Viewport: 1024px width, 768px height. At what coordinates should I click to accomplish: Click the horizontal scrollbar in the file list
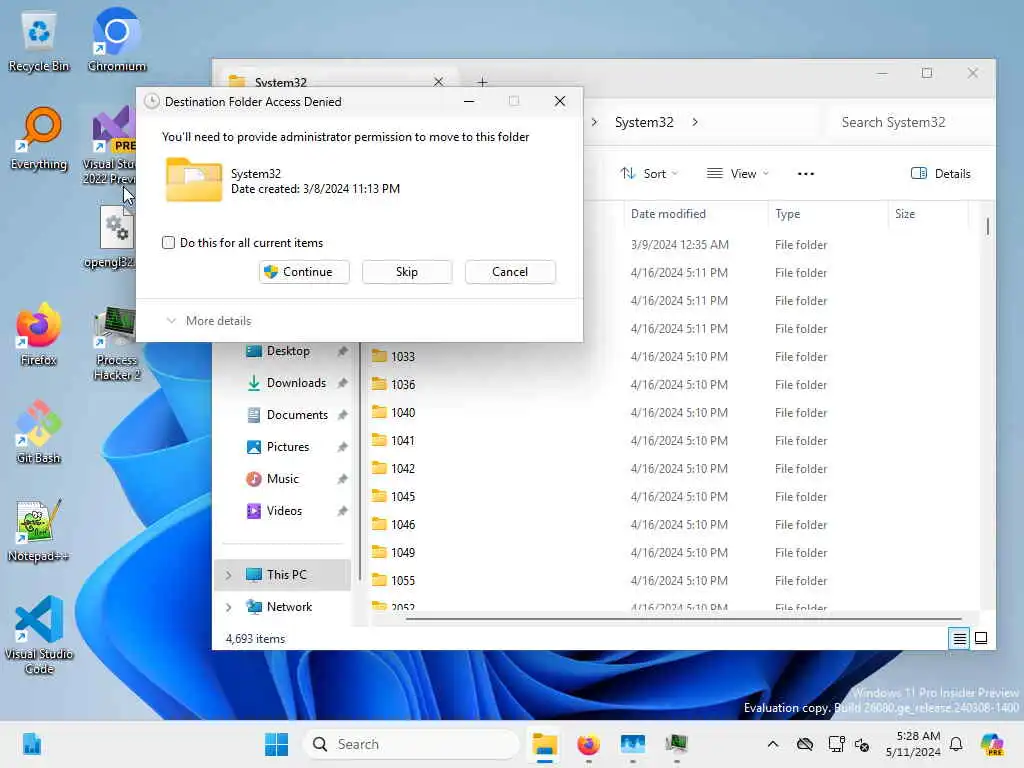[x=683, y=618]
